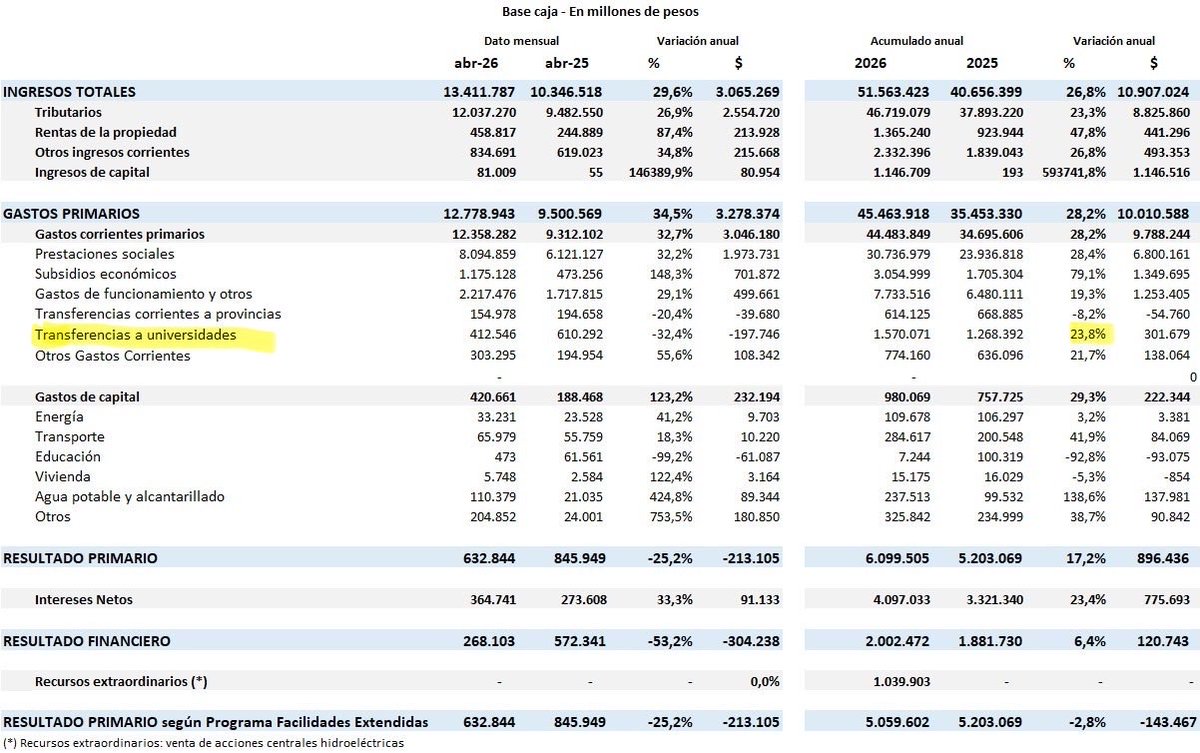This screenshot has width=1200, height=753.
Task: Select the Vivienda row label
Action: pyautogui.click(x=62, y=477)
